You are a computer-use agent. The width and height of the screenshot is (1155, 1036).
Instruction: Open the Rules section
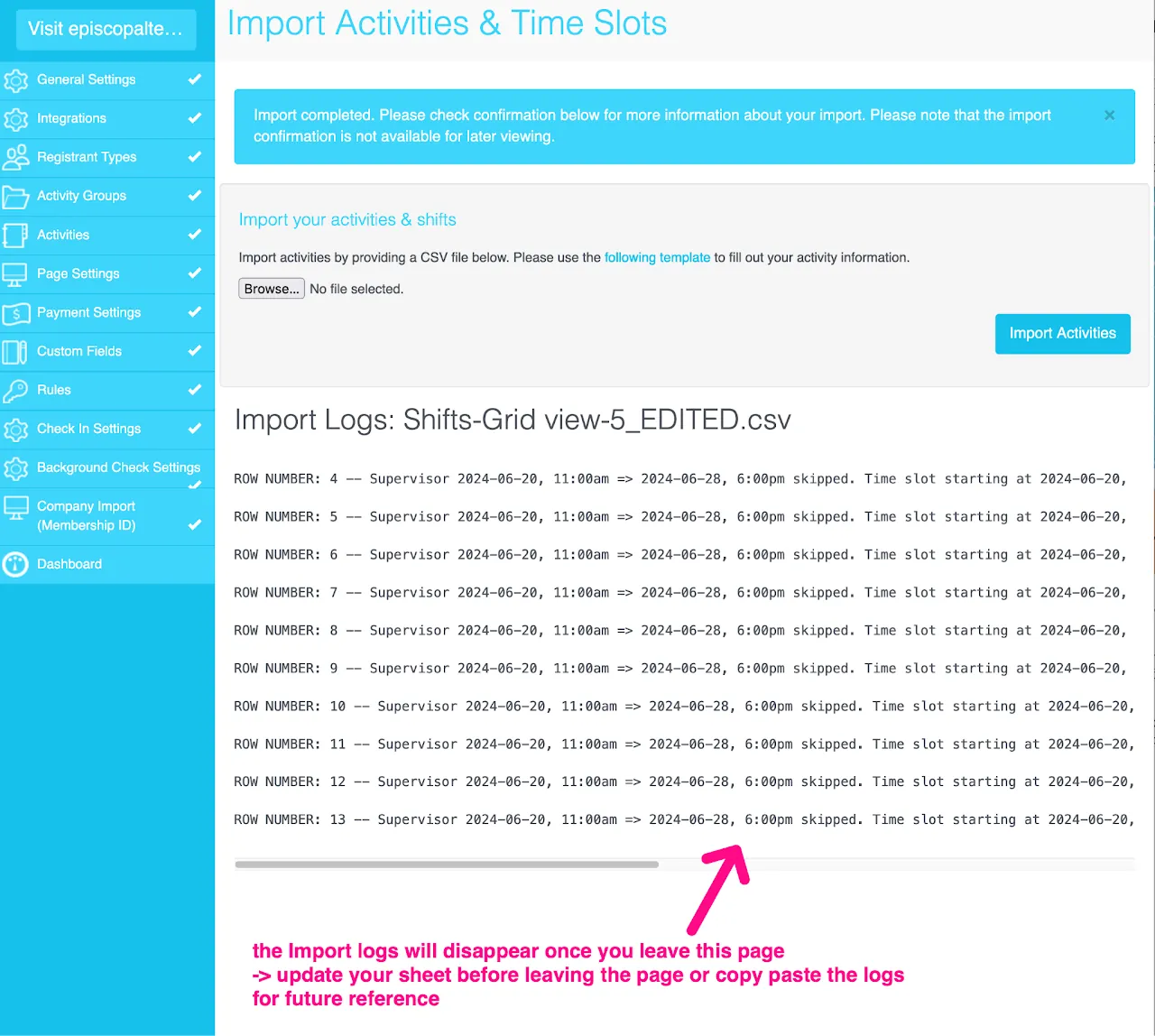click(107, 391)
